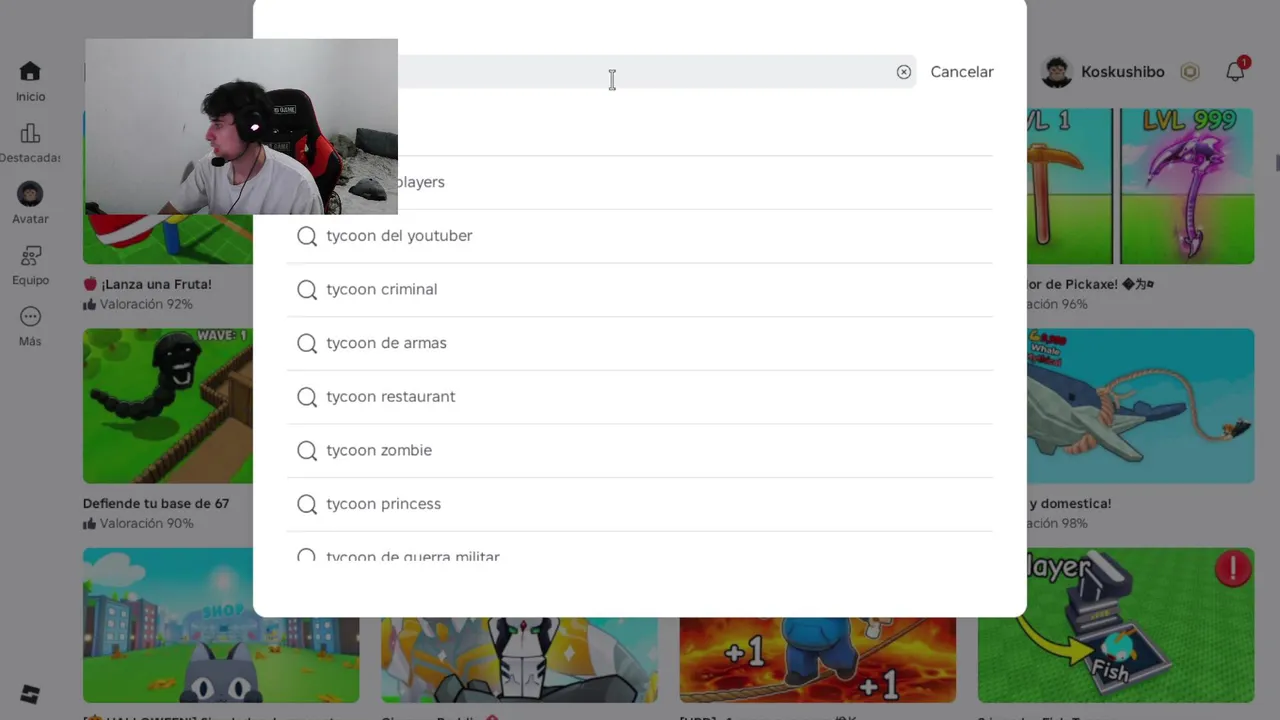Open the Más options icon
Viewport: 1280px width, 720px height.
click(30, 317)
